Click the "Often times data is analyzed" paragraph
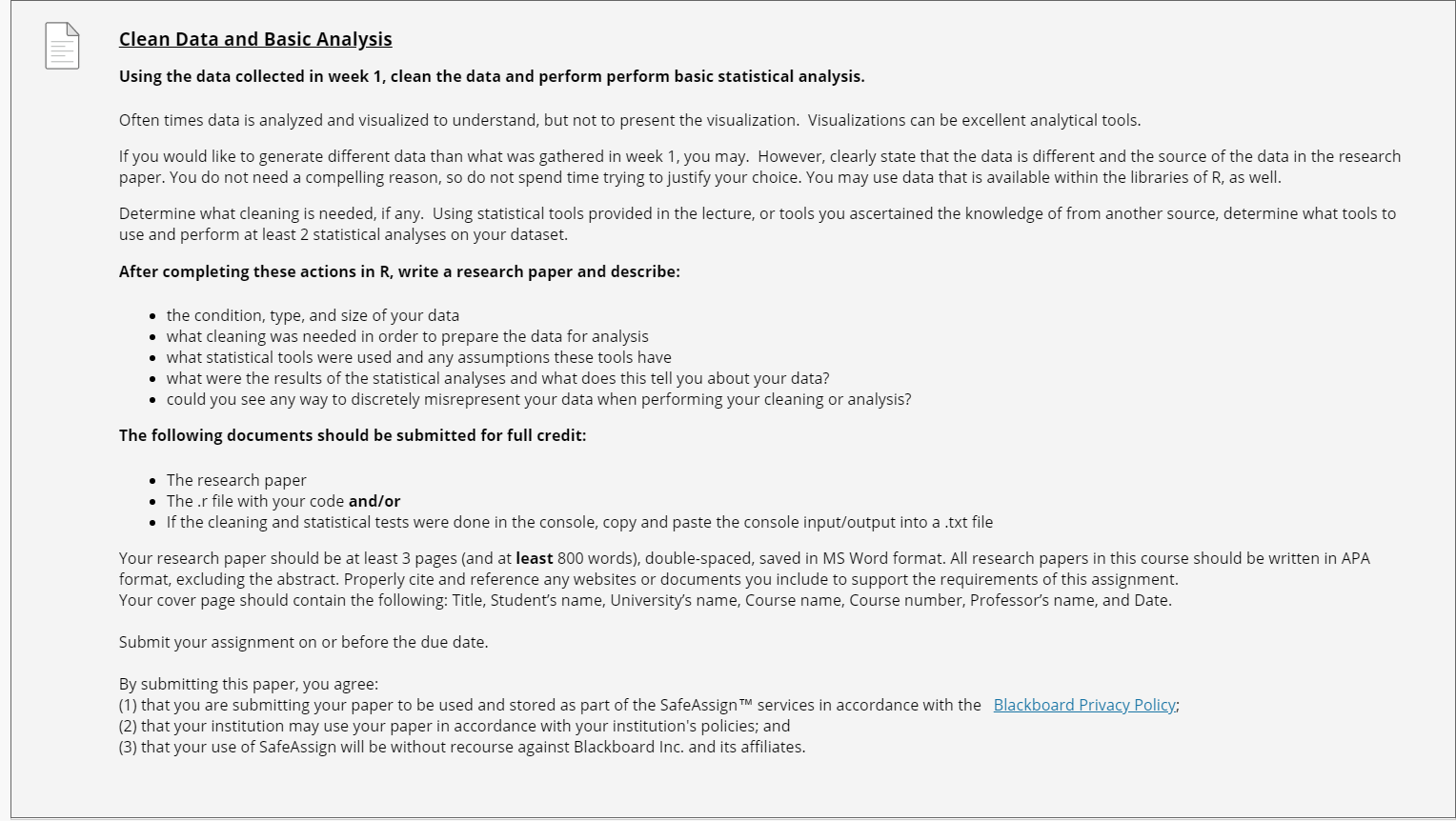 click(x=630, y=120)
